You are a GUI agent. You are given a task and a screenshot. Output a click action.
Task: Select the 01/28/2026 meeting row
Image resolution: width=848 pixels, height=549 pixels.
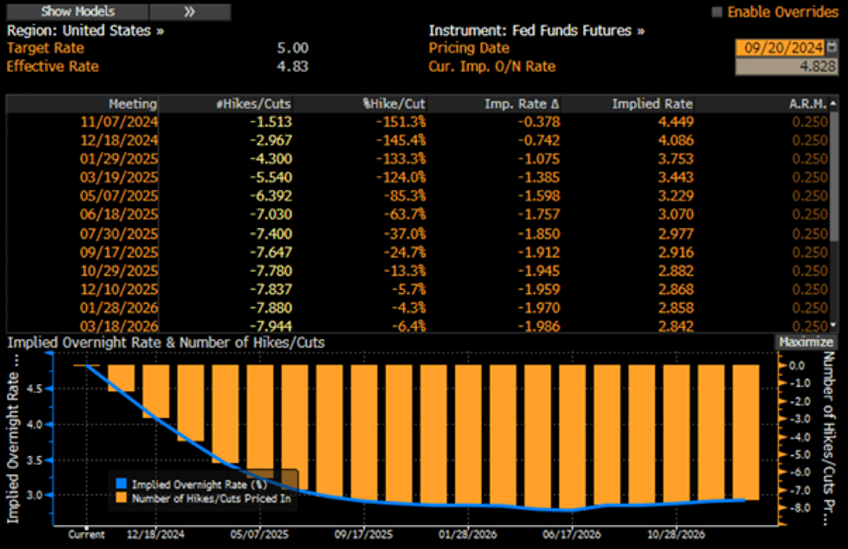417,307
